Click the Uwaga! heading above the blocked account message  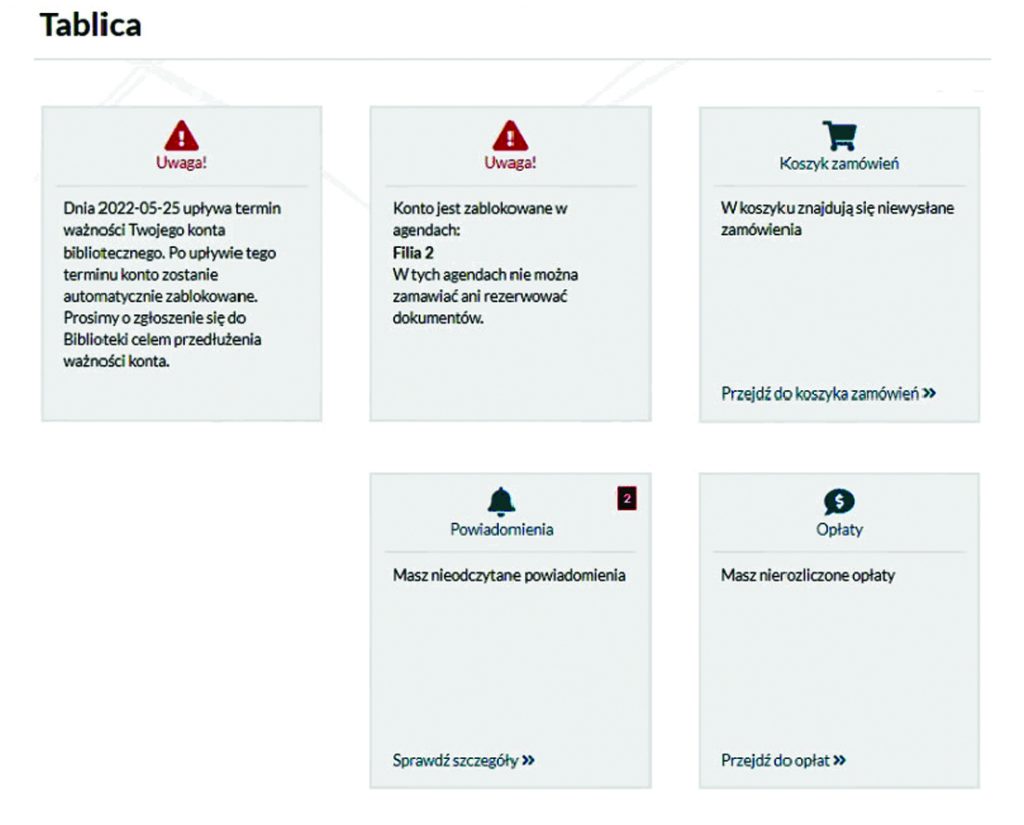coord(510,162)
